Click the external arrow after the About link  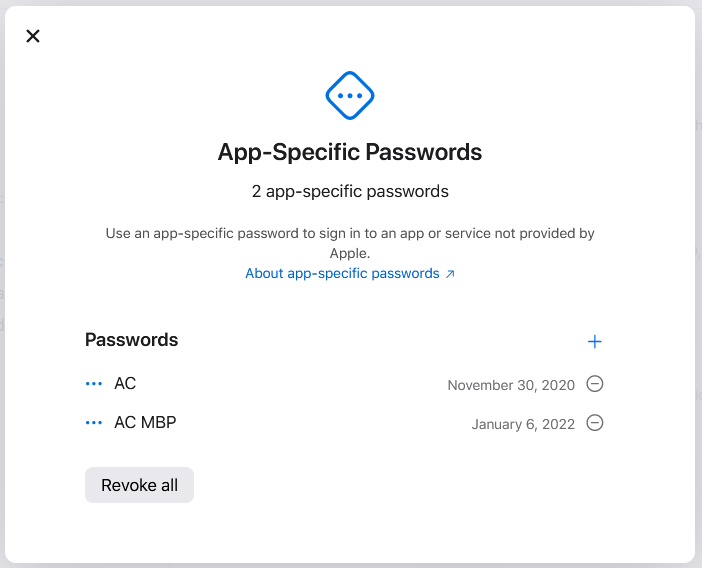(x=450, y=274)
